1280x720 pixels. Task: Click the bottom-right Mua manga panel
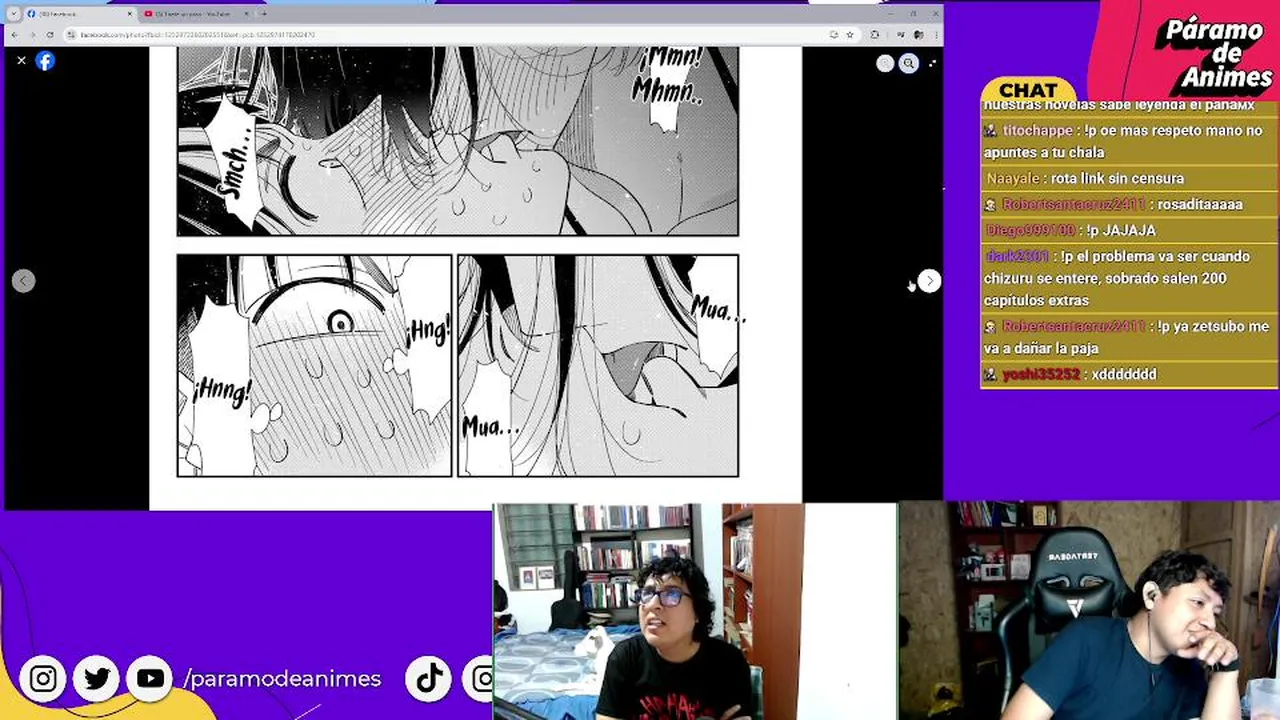(598, 366)
